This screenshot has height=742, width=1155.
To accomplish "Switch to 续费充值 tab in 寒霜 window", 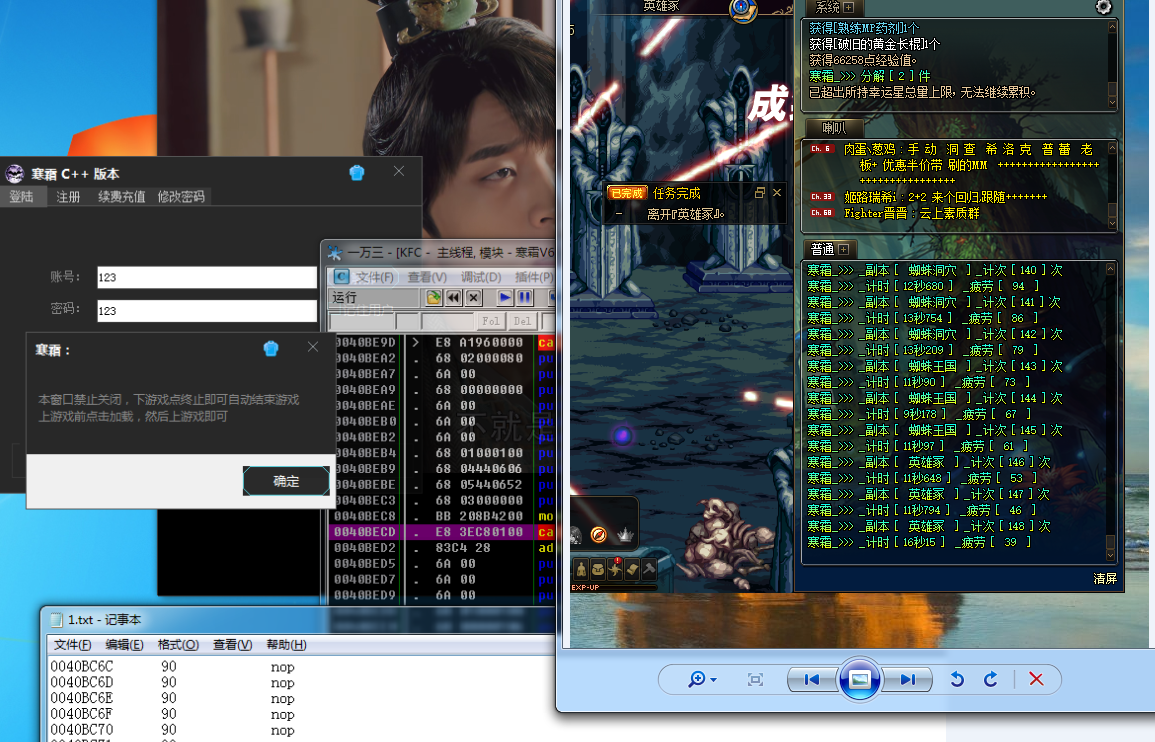I will pos(122,197).
